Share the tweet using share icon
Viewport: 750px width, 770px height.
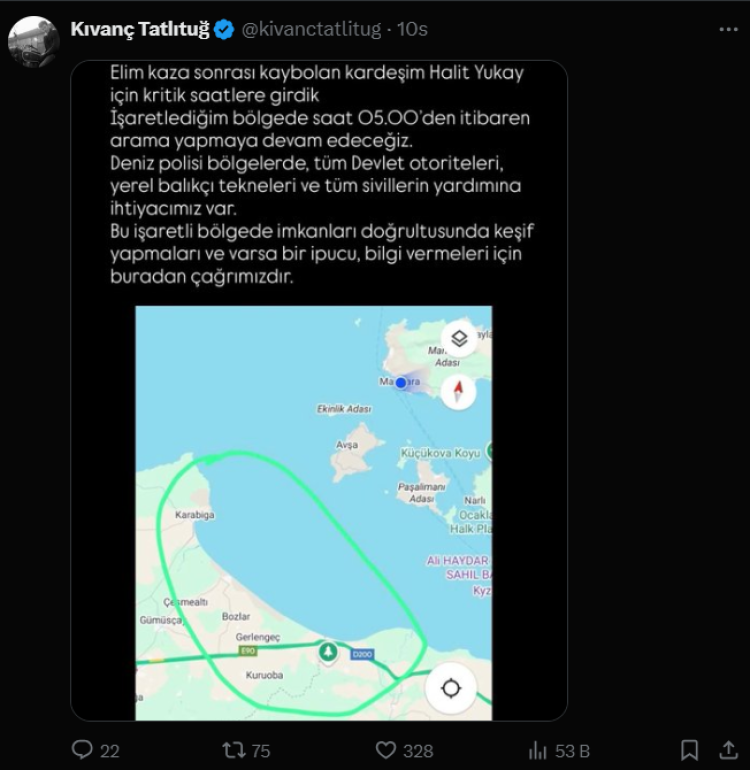coord(728,749)
